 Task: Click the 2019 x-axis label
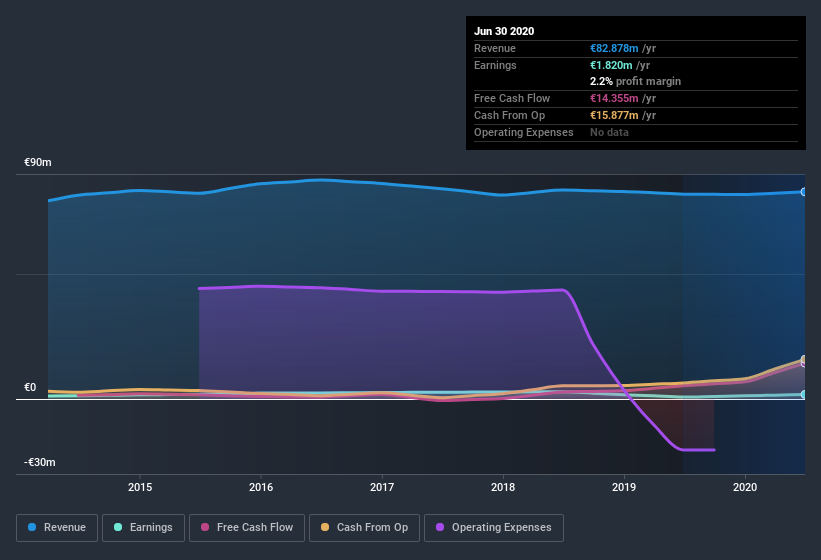(624, 487)
